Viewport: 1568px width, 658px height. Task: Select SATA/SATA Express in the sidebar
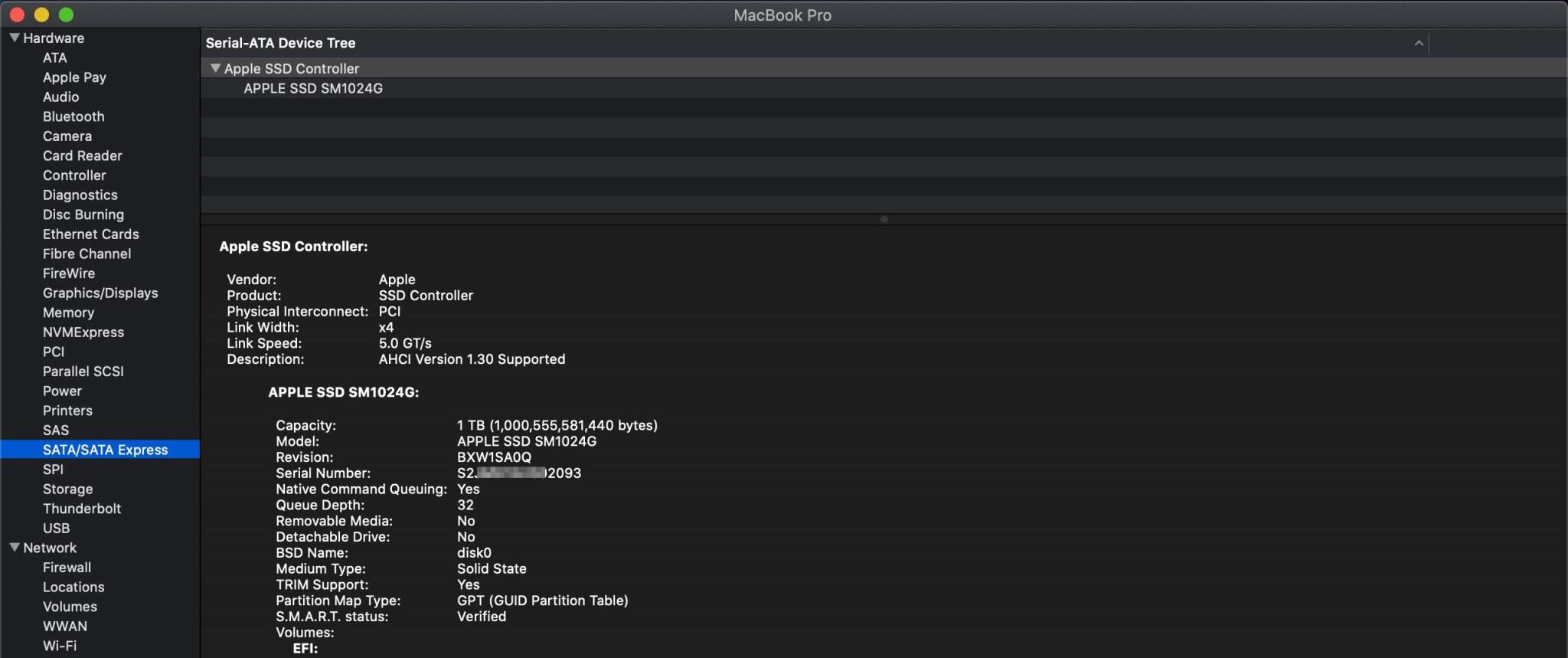[105, 450]
